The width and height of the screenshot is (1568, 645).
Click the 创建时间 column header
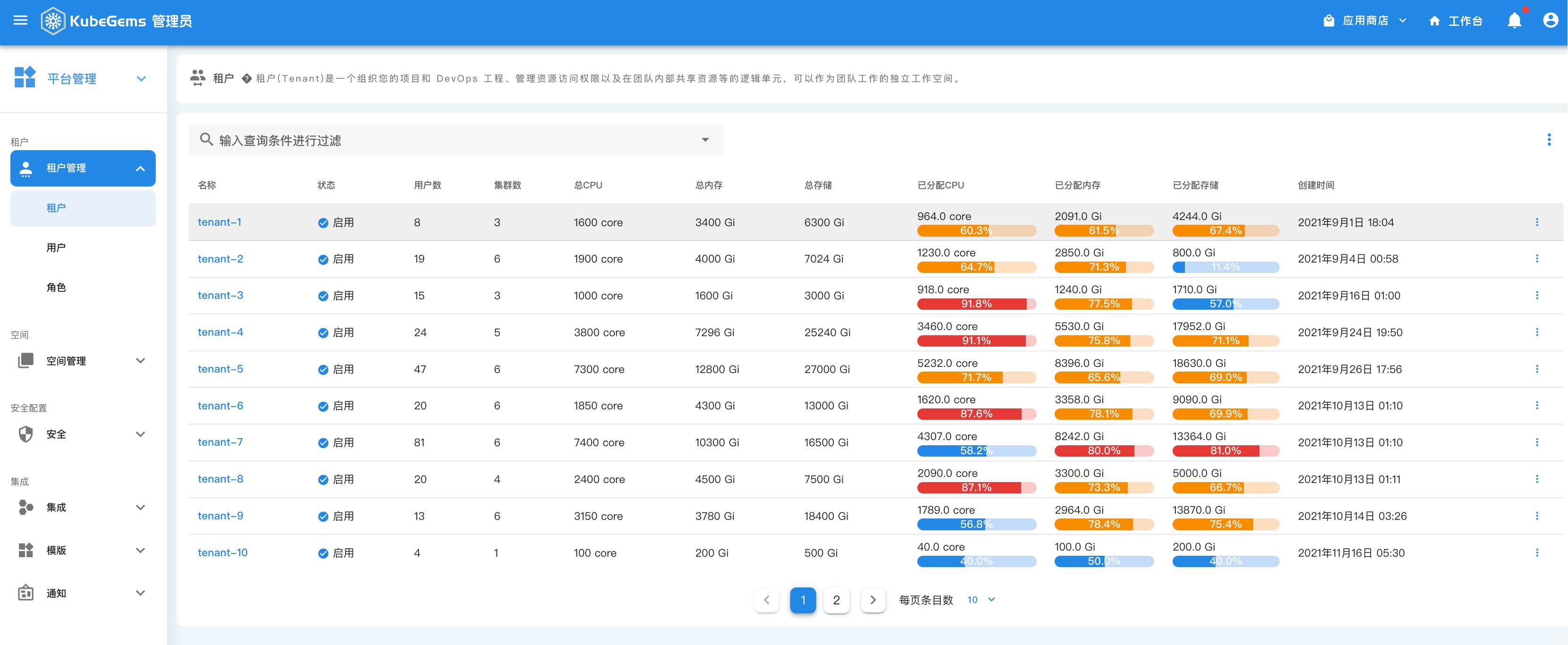1316,185
